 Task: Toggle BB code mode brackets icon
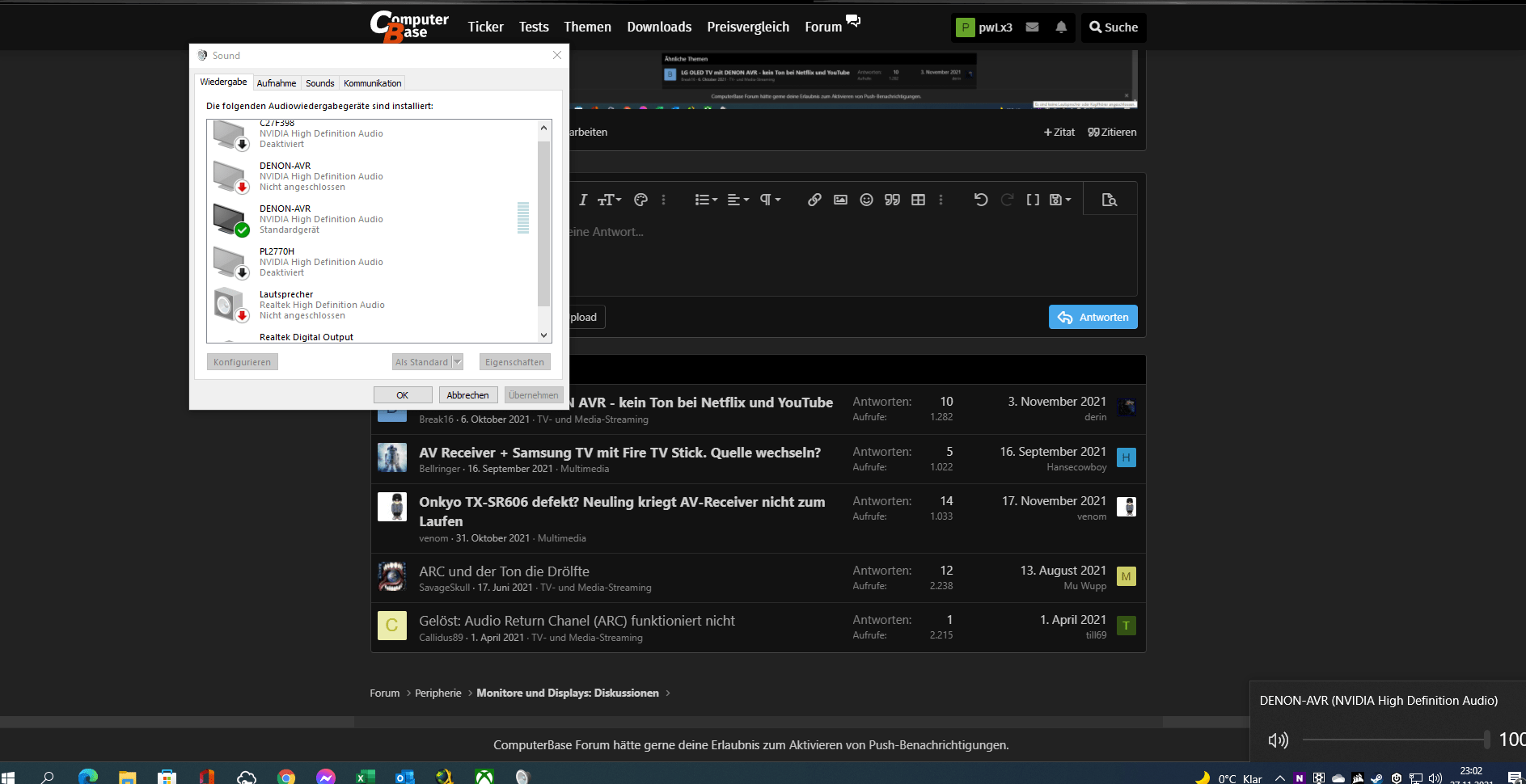click(x=1033, y=200)
